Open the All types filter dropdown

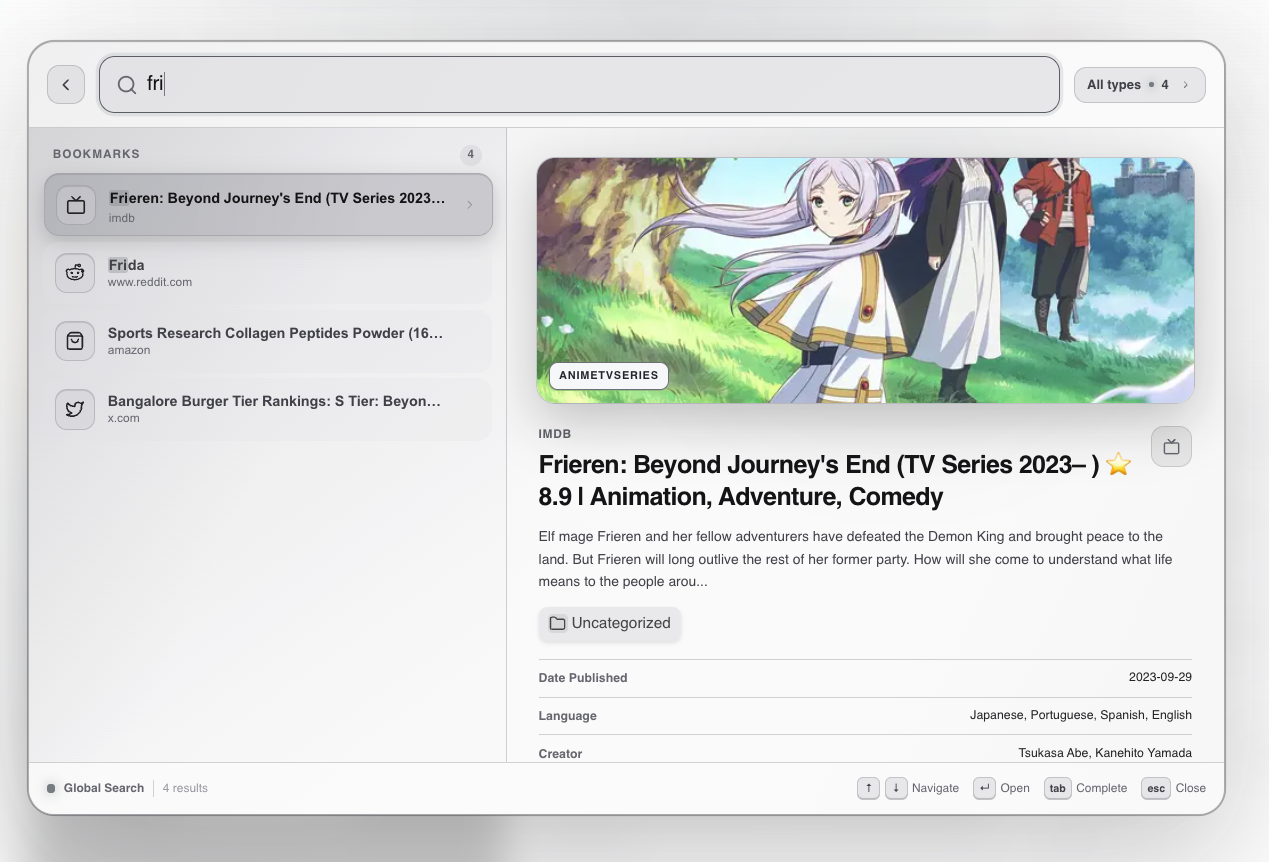1140,85
